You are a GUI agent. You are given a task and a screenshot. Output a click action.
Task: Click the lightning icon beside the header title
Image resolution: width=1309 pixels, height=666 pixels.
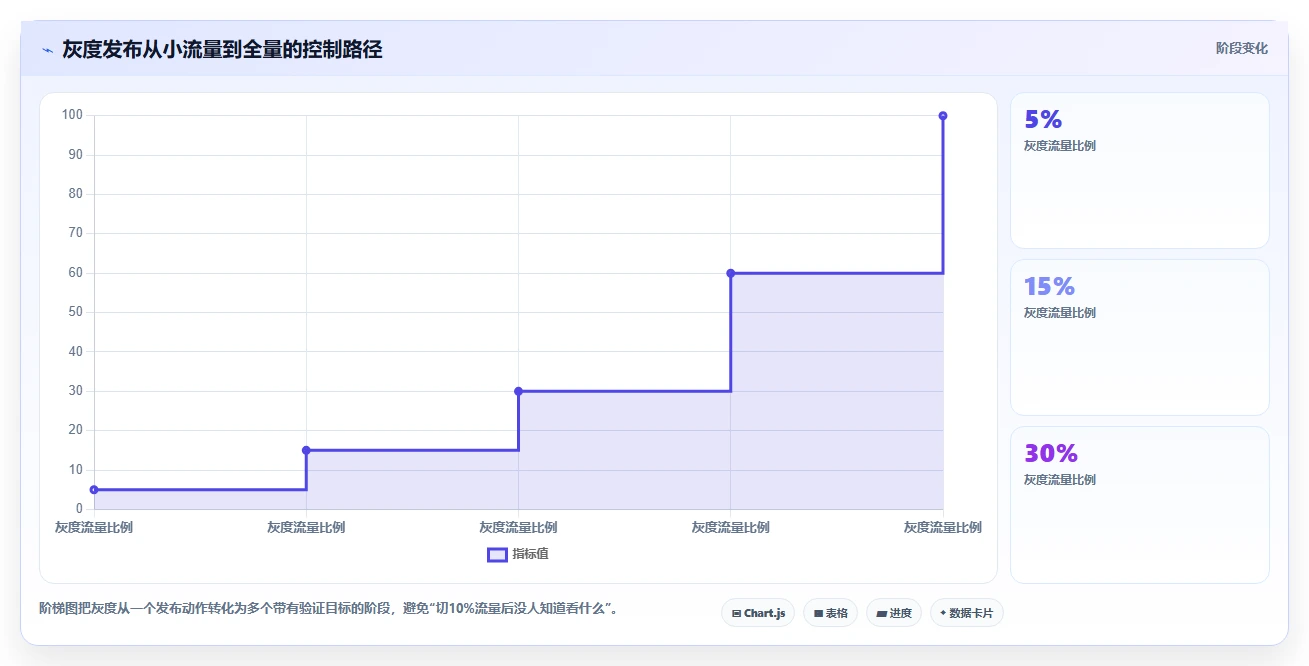pyautogui.click(x=47, y=50)
